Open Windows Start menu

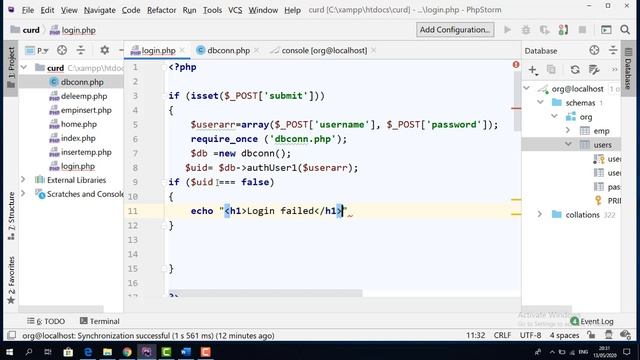(x=9, y=352)
